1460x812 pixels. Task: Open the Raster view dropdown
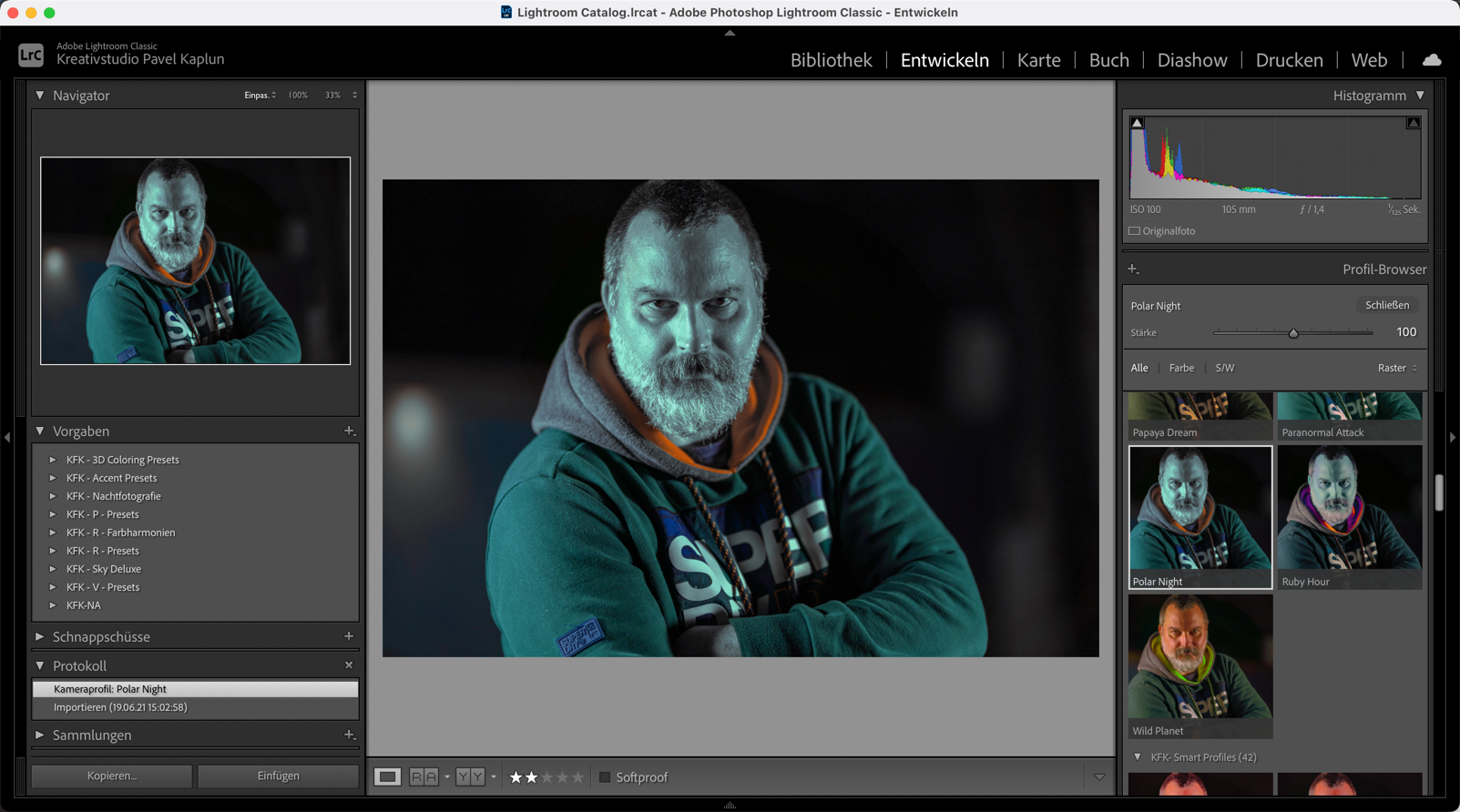pyautogui.click(x=1397, y=368)
